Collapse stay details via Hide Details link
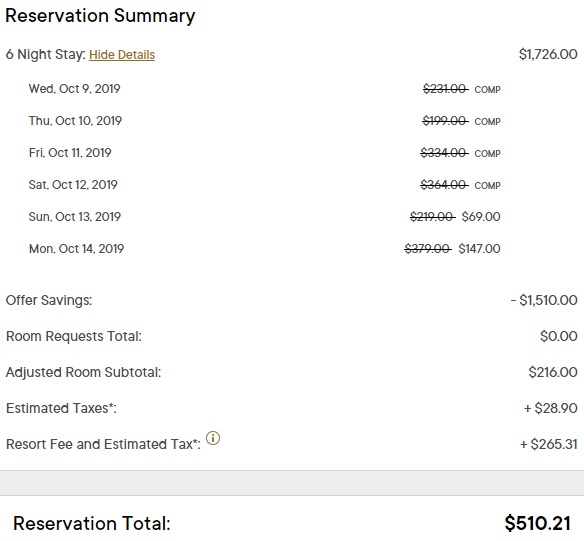 (x=122, y=55)
